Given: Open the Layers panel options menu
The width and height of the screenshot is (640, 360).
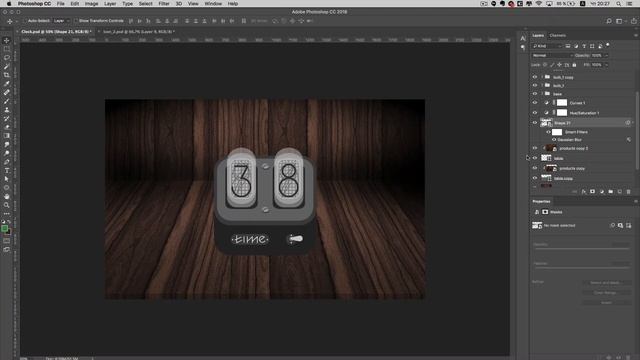Looking at the screenshot, I should click(x=636, y=36).
